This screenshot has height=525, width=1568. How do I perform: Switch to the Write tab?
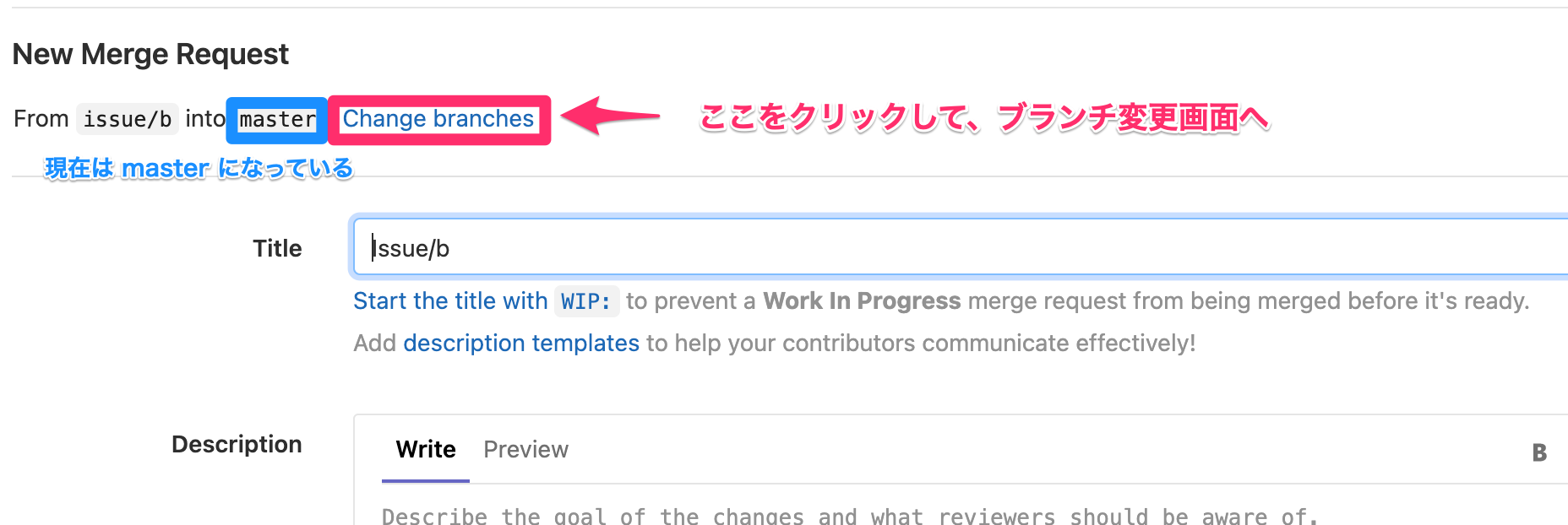pos(426,450)
